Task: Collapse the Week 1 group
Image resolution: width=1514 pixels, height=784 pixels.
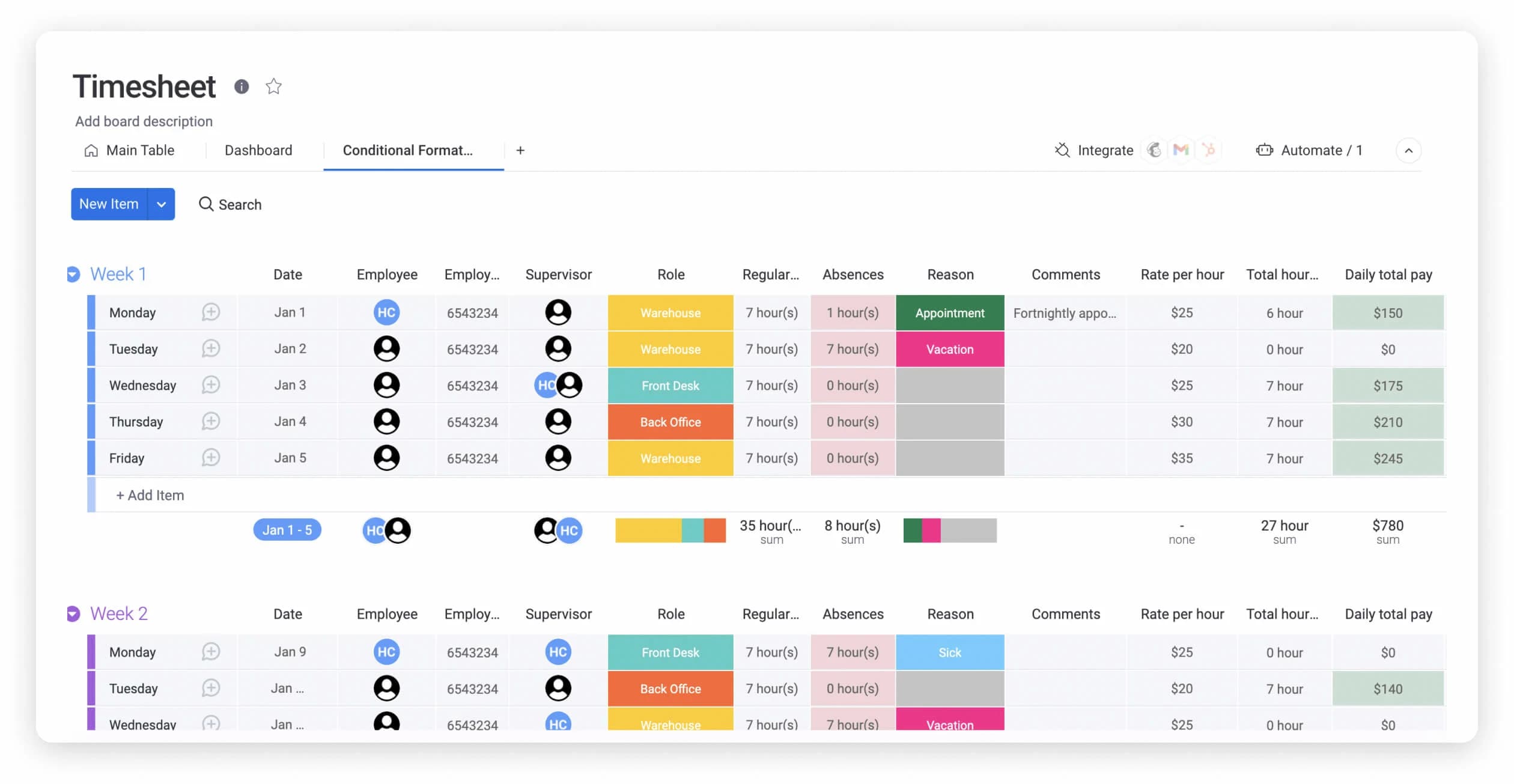Action: (73, 275)
